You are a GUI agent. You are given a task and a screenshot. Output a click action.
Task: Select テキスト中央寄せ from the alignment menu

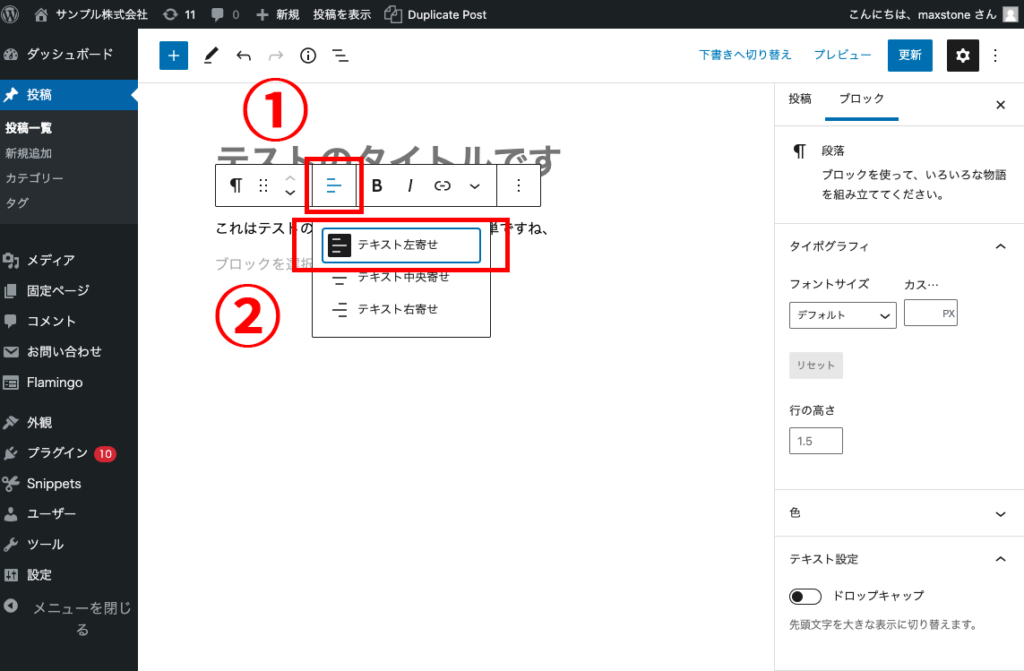point(400,277)
